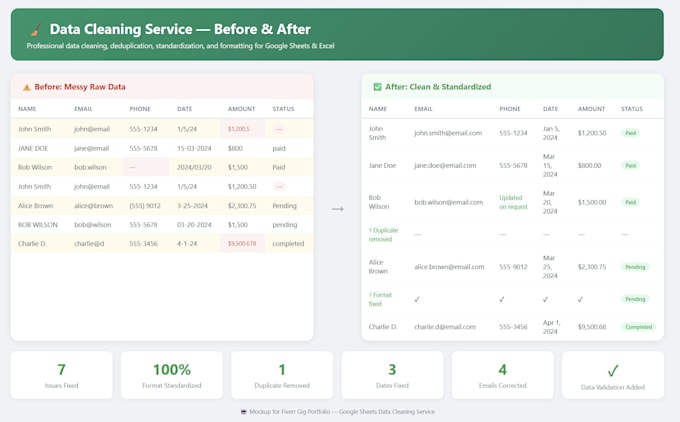Click the broom icon in header
Viewport: 680px width, 422px height.
36,29
